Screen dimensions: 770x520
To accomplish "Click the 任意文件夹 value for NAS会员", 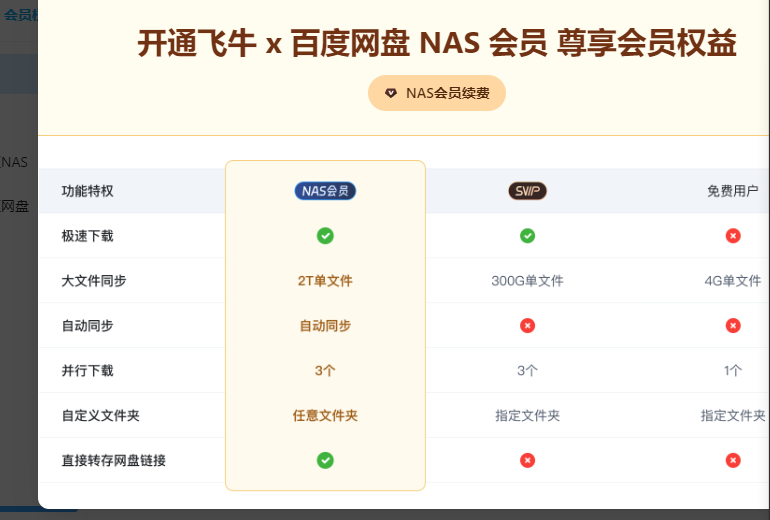I will (325, 415).
